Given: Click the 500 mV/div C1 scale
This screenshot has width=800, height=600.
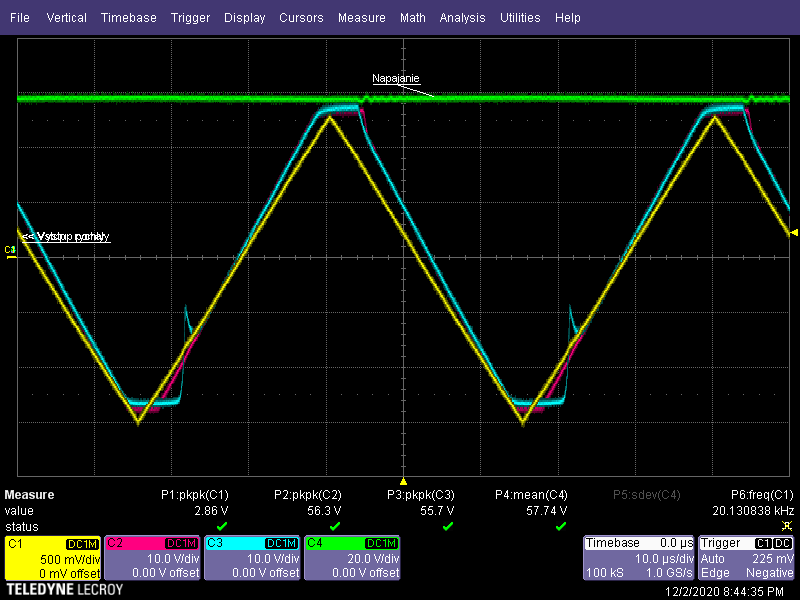Looking at the screenshot, I should (x=70, y=559).
